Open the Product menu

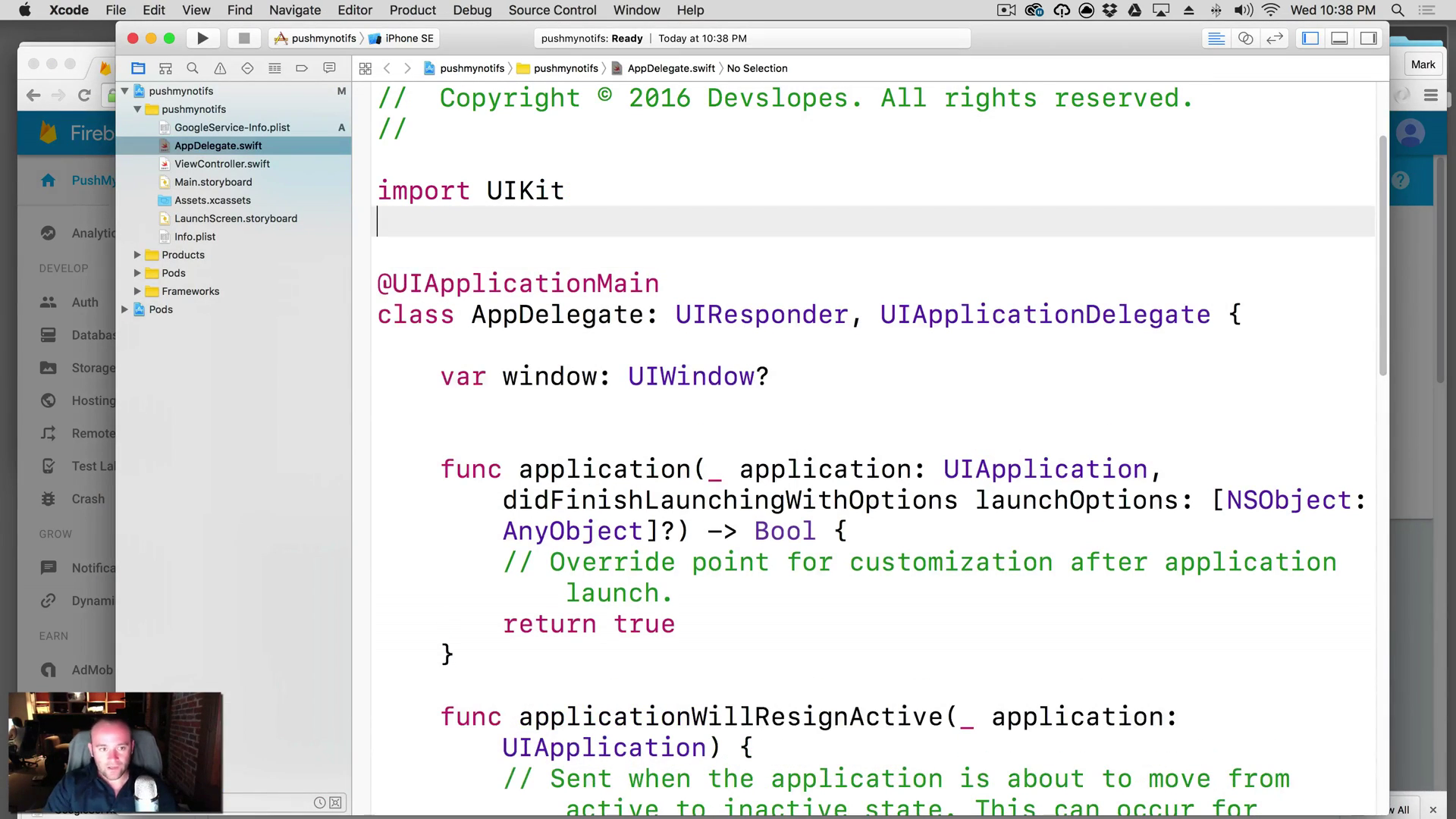413,10
